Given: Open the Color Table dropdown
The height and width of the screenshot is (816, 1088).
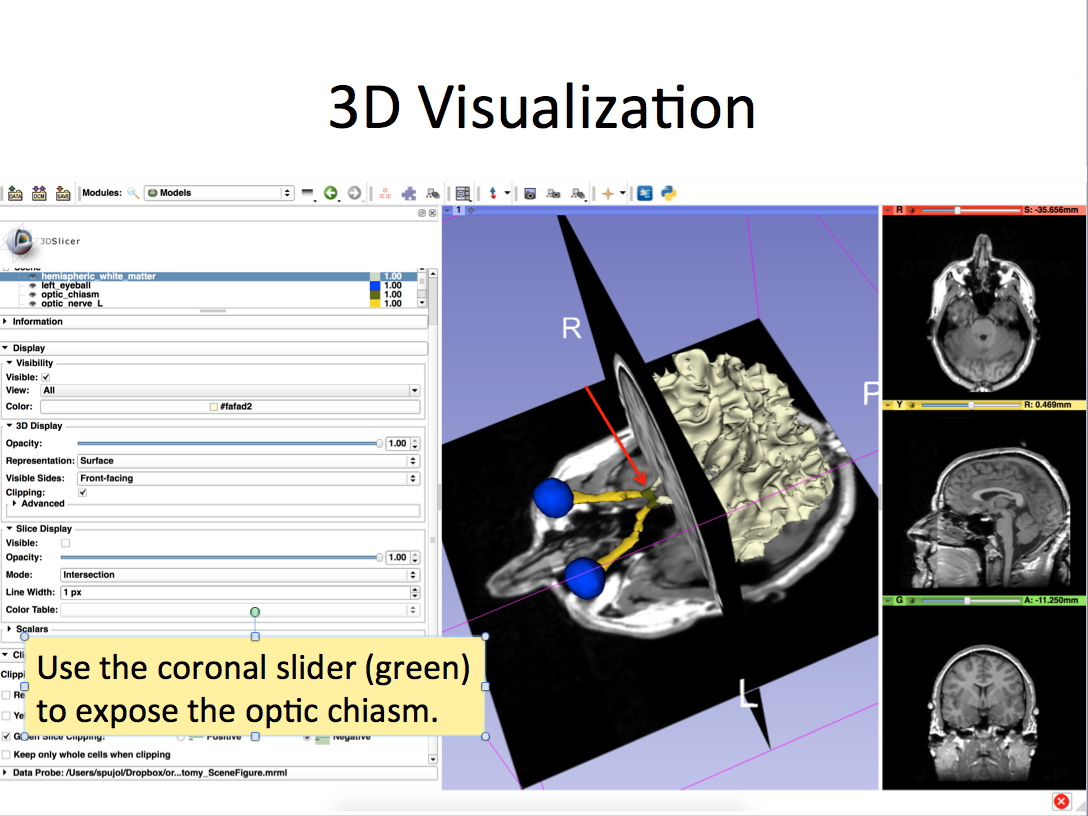Looking at the screenshot, I should (240, 610).
